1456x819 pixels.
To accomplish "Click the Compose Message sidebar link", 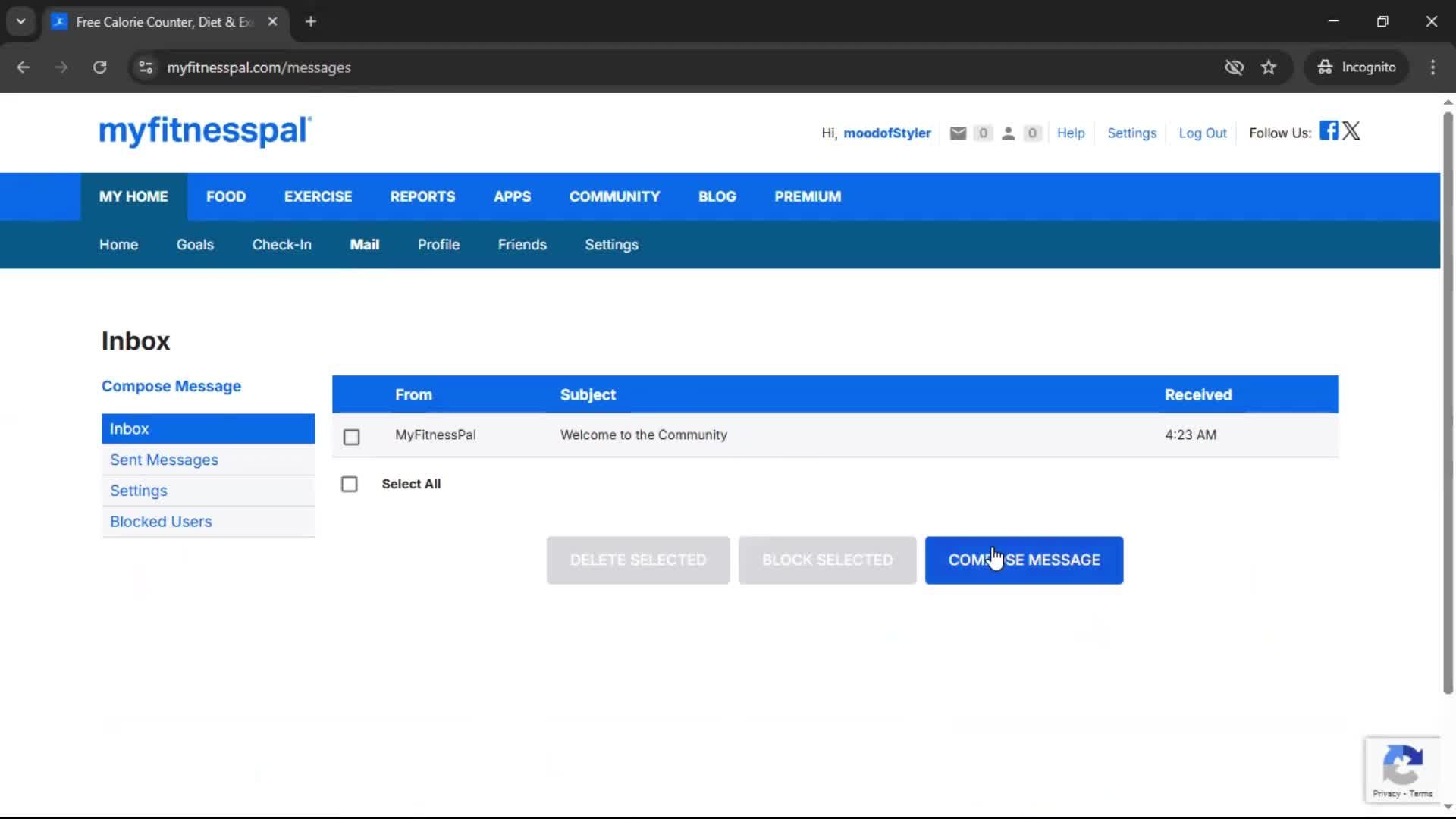I will tap(171, 386).
